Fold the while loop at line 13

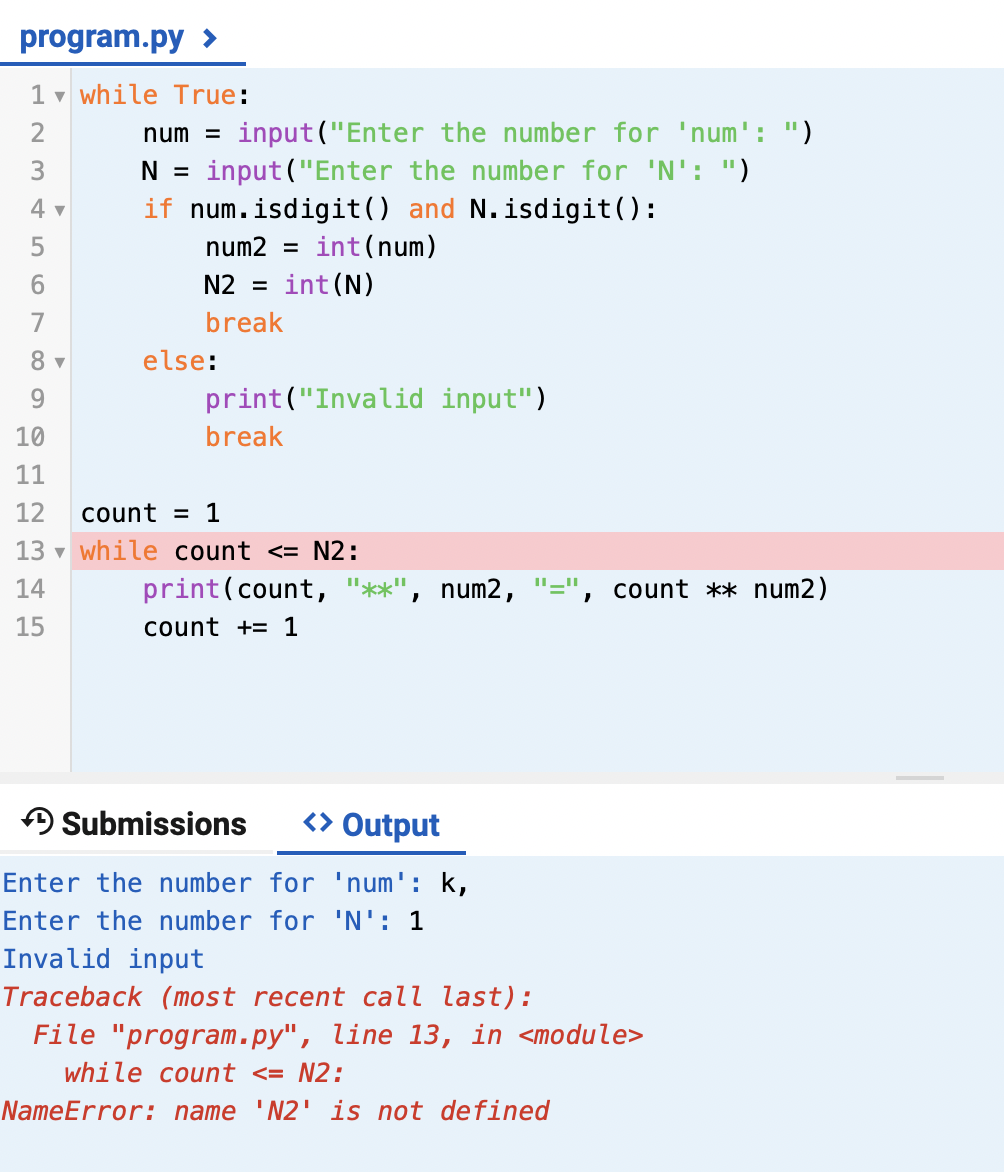[58, 551]
